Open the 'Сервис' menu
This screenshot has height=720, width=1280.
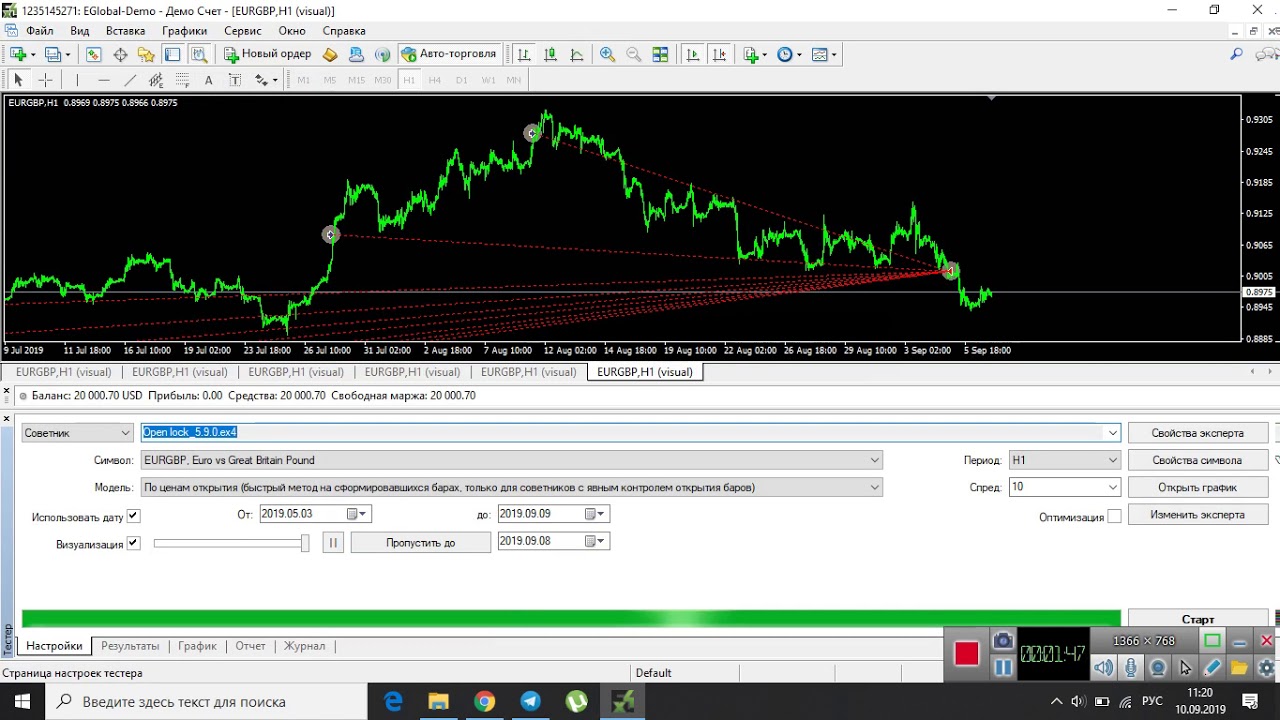243,31
